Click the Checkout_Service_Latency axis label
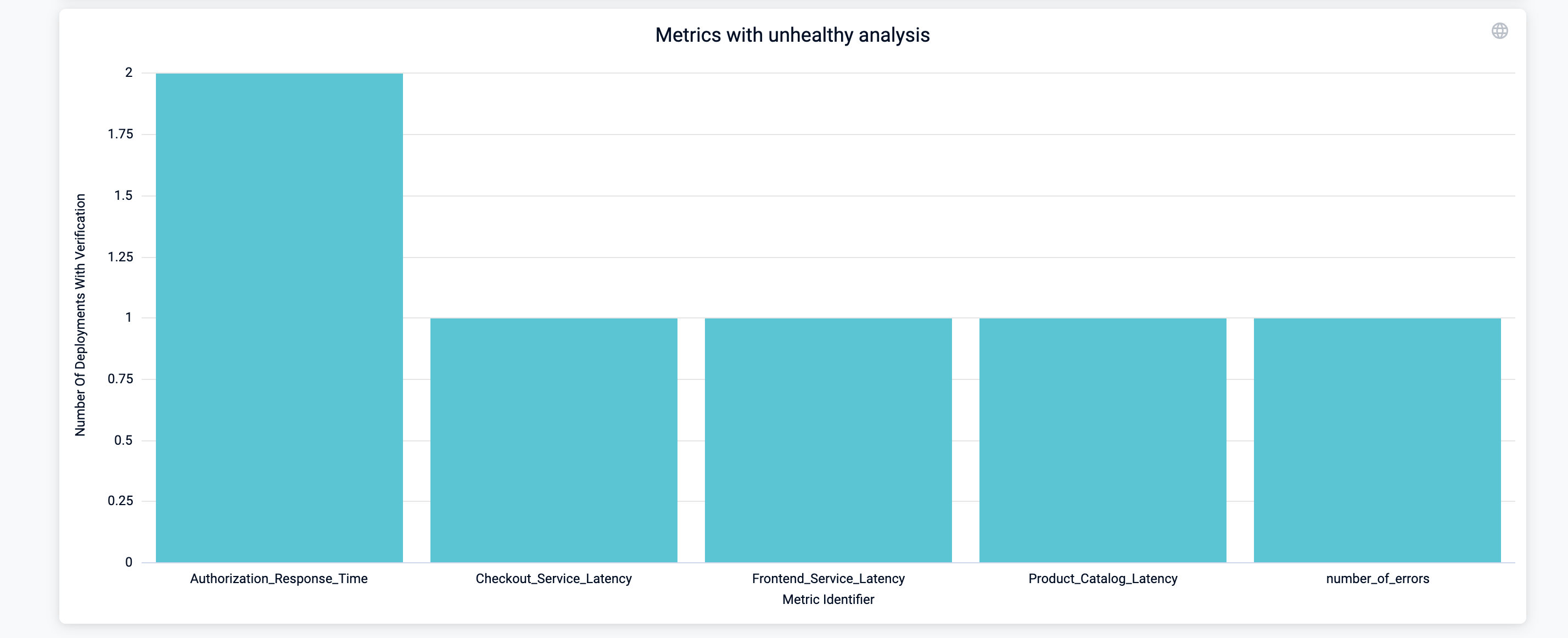Viewport: 1568px width, 638px height. tap(553, 578)
